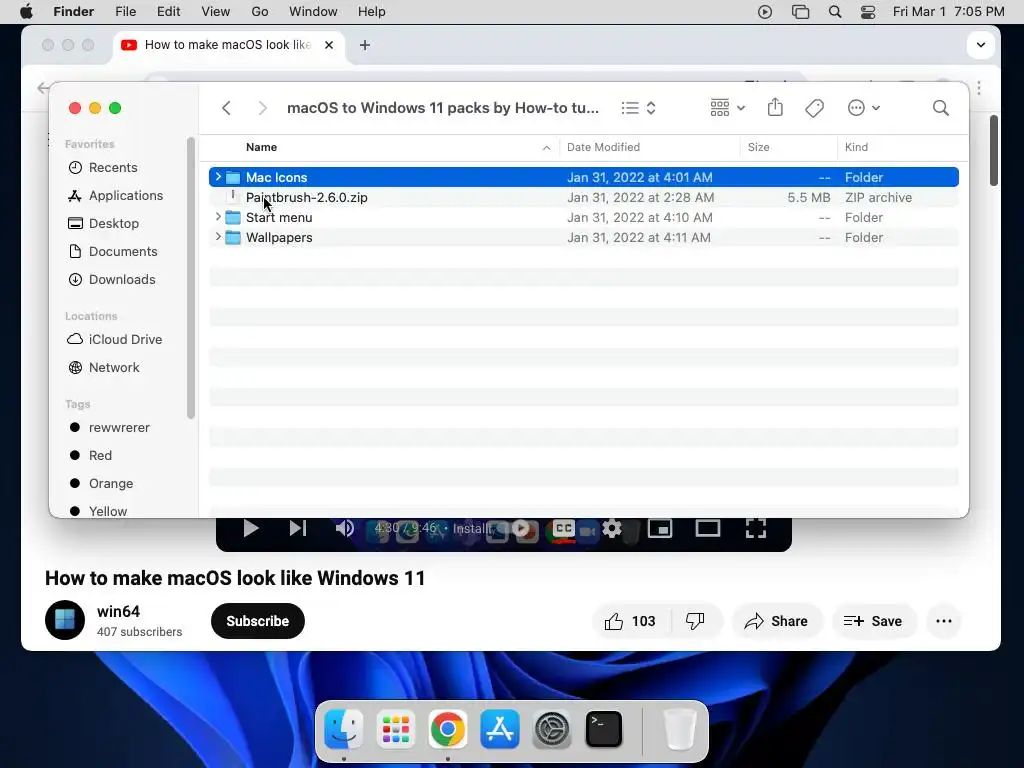Click the Finder Tags icon
1024x768 pixels.
point(814,108)
